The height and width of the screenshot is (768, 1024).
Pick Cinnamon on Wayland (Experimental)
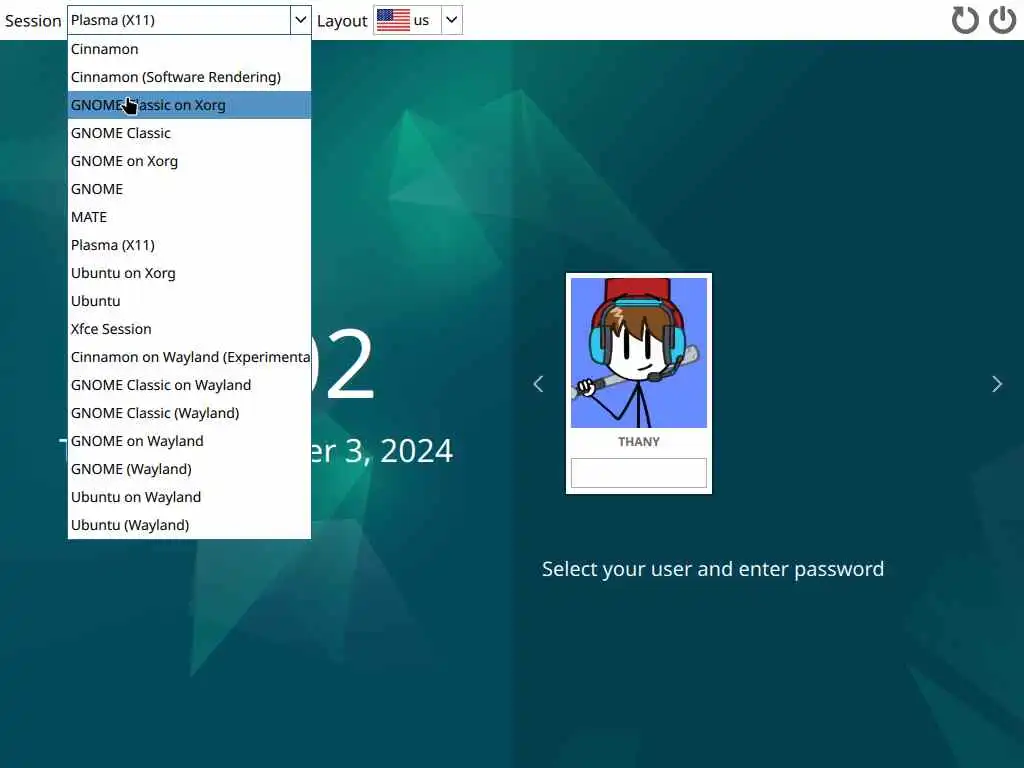(189, 357)
